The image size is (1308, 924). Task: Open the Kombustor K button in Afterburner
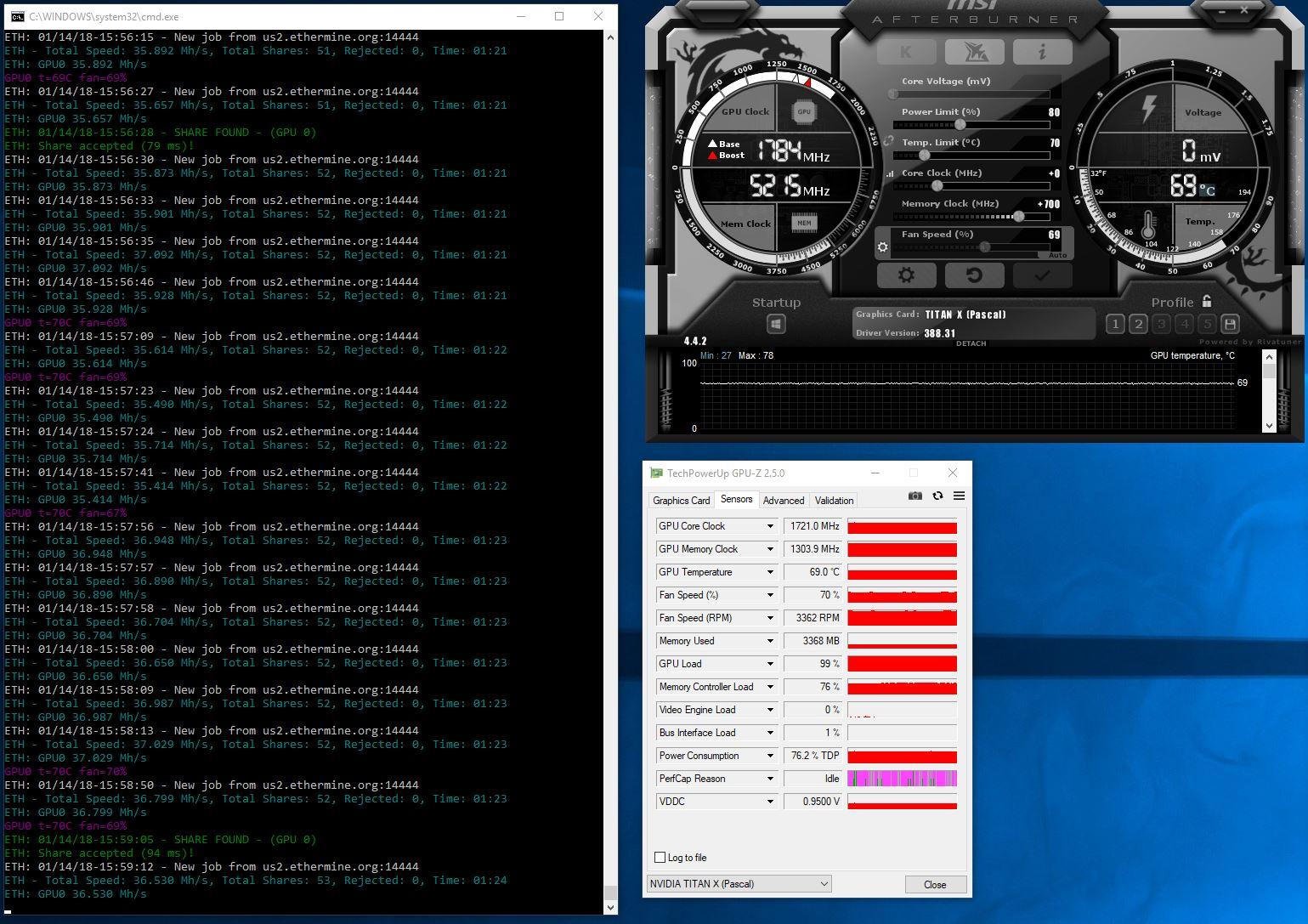905,52
